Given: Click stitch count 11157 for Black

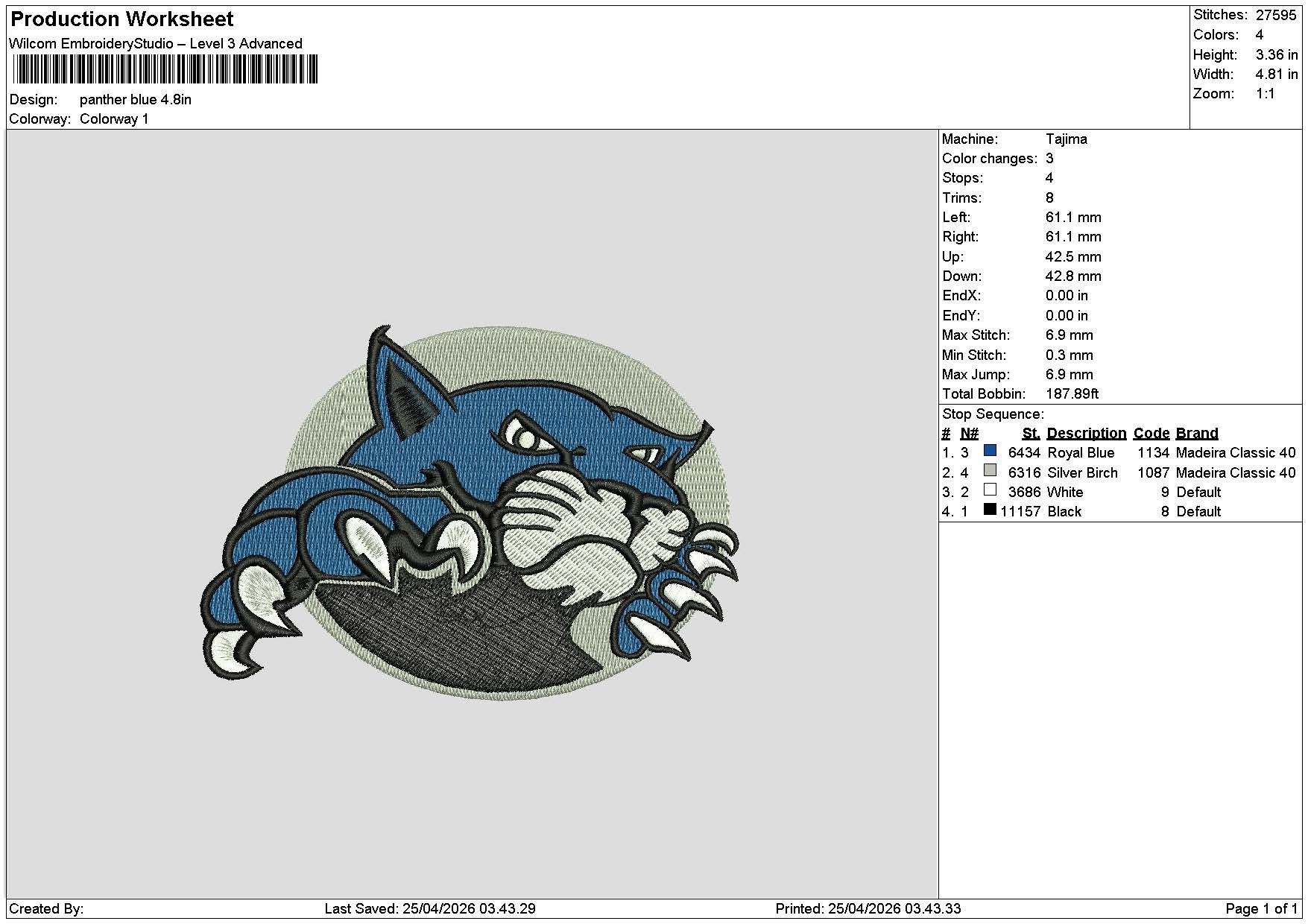Looking at the screenshot, I should (x=1020, y=511).
